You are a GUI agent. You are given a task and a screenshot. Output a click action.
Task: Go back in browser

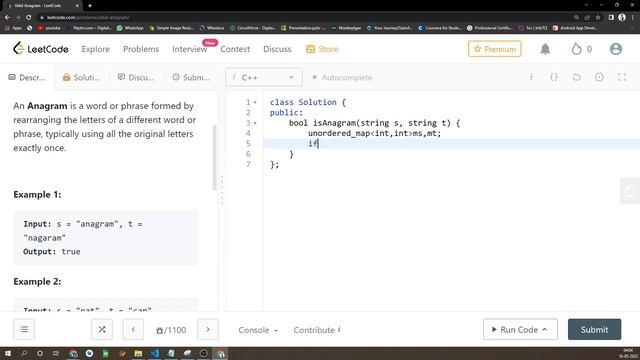pos(7,17)
